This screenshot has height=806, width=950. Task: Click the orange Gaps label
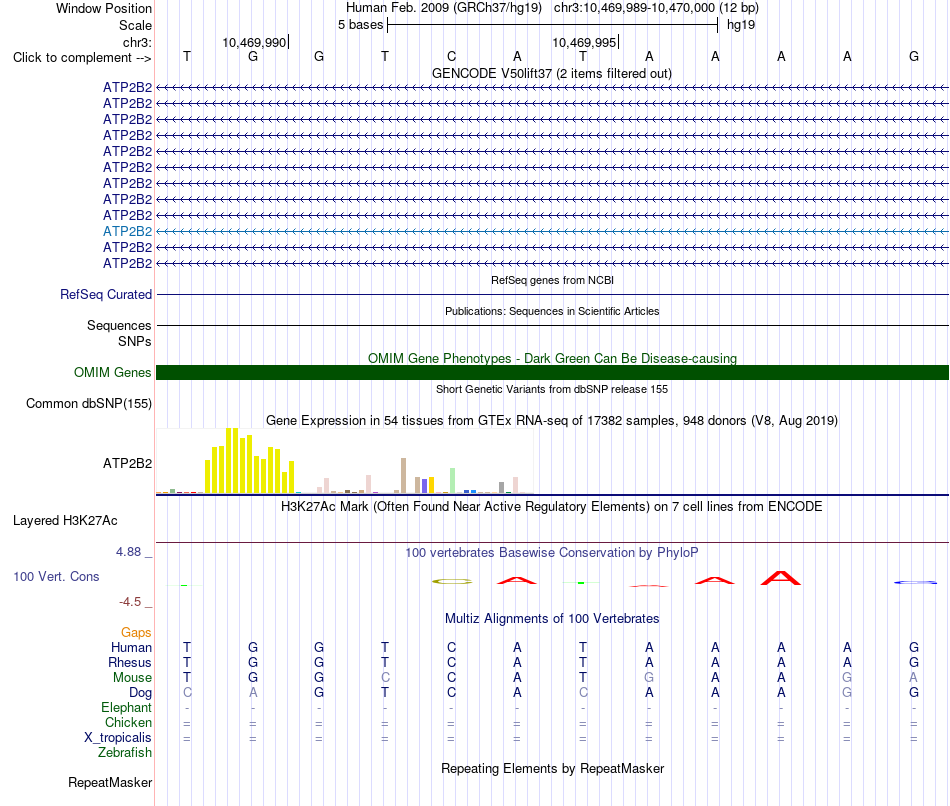tap(136, 633)
